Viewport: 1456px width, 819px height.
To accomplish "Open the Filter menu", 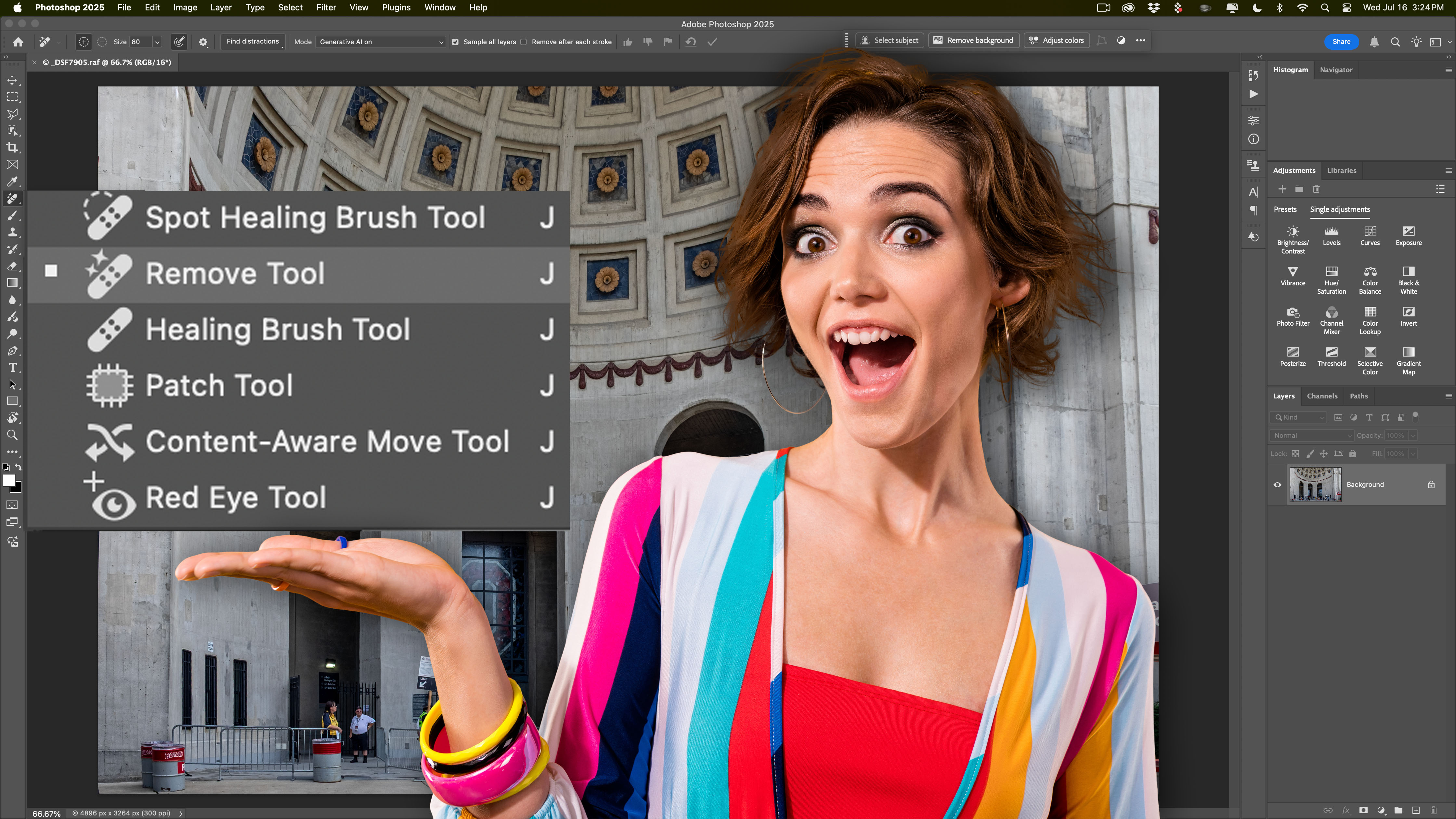I will click(326, 7).
